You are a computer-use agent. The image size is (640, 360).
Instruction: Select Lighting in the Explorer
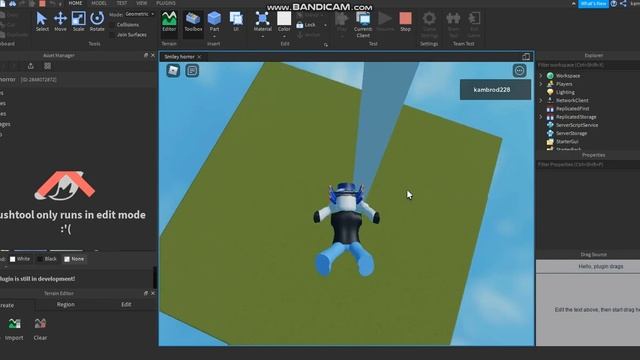[x=565, y=92]
